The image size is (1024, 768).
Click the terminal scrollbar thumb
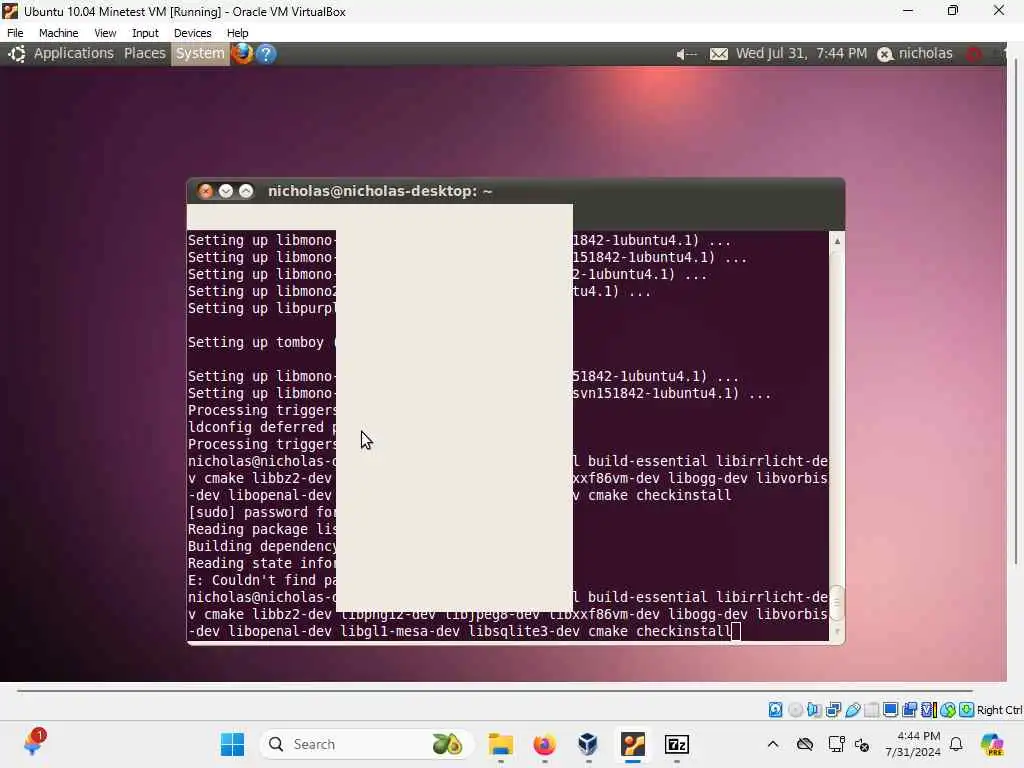point(837,602)
